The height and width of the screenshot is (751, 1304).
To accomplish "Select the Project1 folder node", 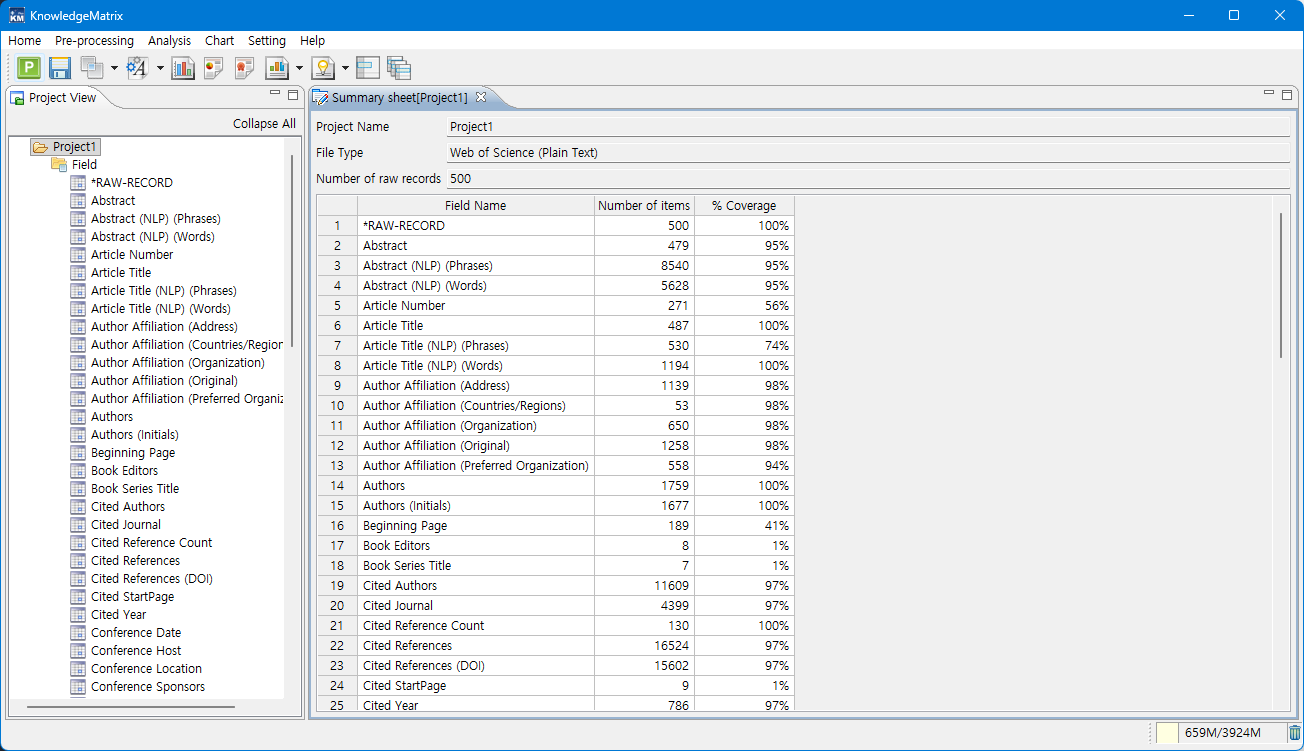I will coord(75,147).
